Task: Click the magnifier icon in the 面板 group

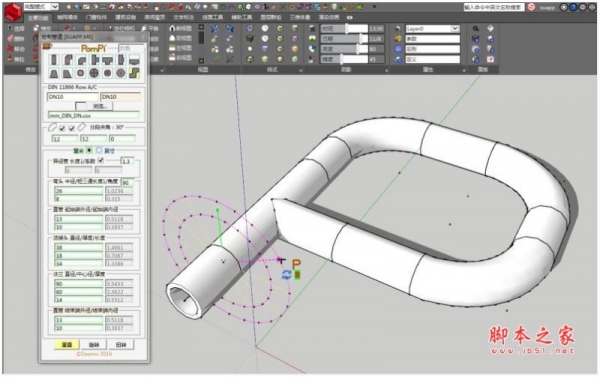Action: coord(476,28)
